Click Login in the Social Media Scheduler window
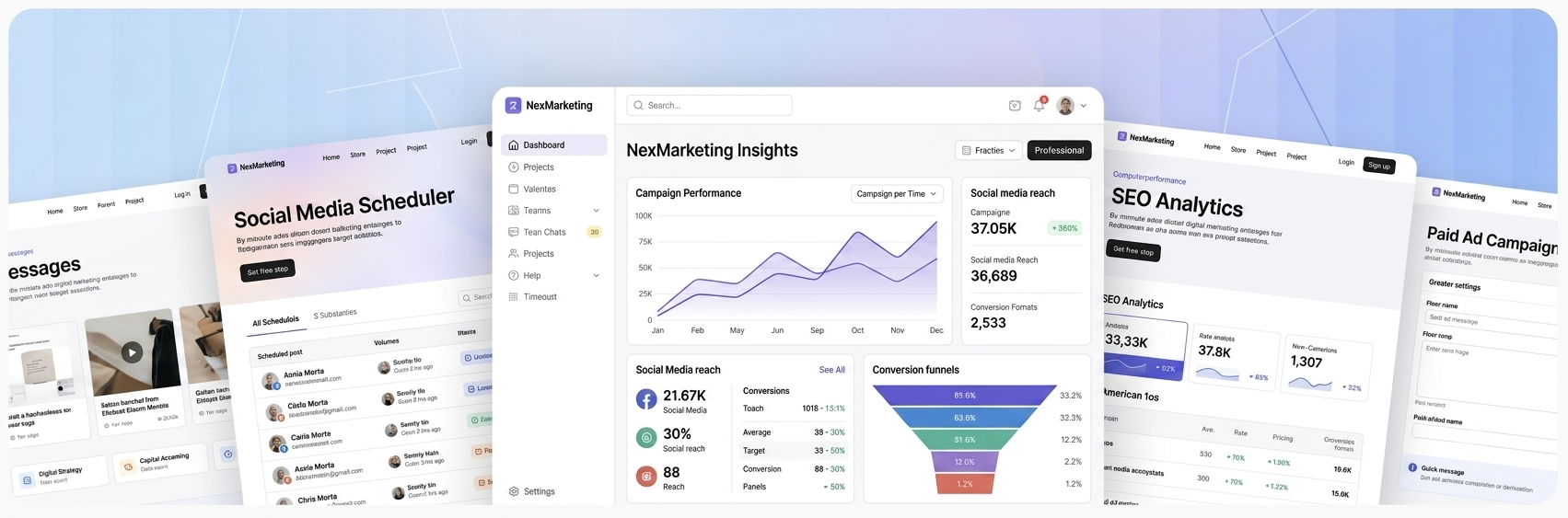 (469, 142)
